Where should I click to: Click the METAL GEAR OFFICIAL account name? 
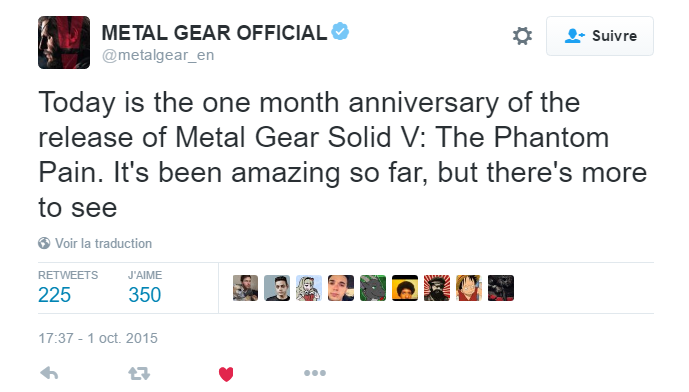coord(214,33)
